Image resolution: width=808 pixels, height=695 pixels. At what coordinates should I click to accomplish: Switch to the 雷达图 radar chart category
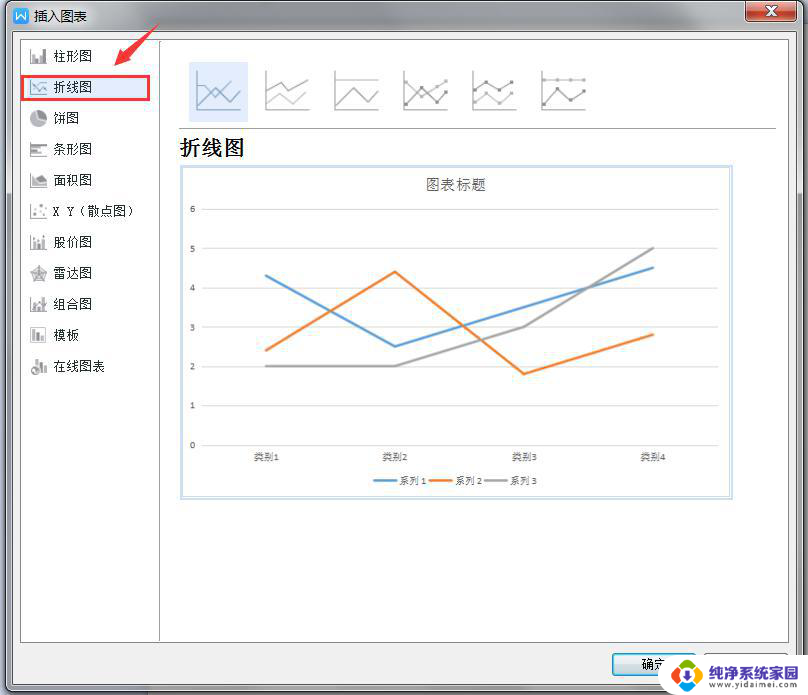(x=72, y=273)
